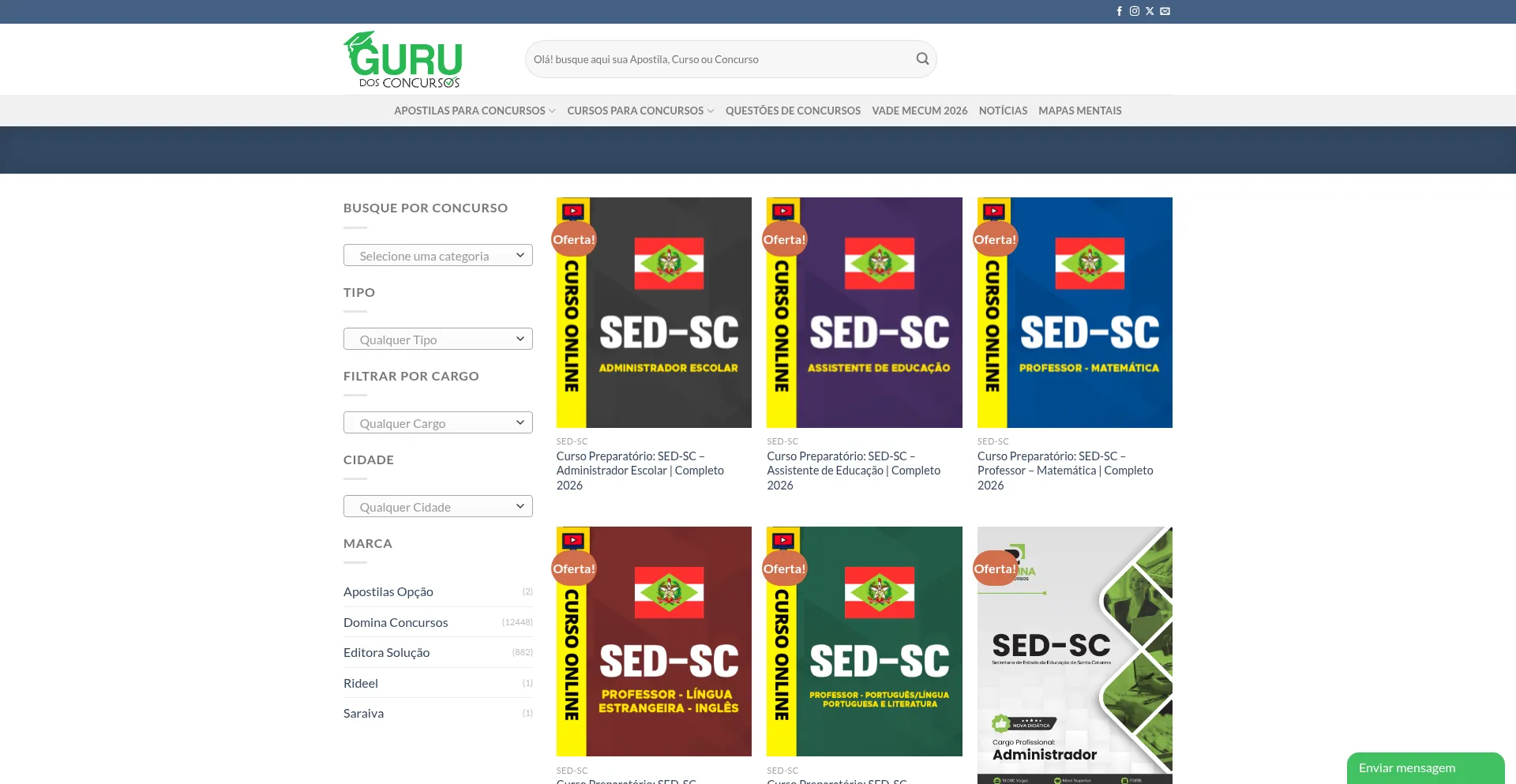Open Mapas Mentais menu item
1516x784 pixels.
coord(1079,111)
